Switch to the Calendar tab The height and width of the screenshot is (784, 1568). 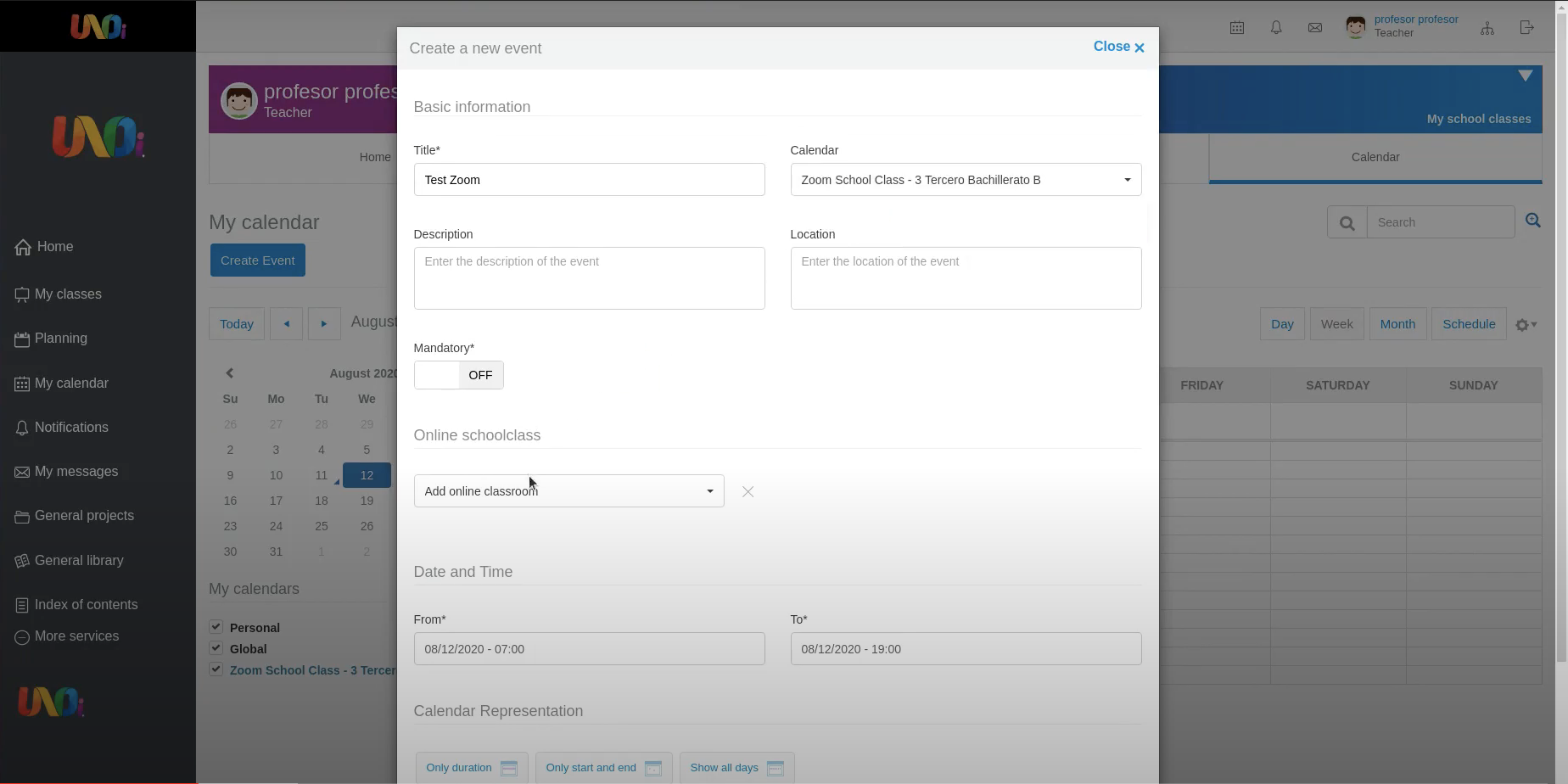click(1375, 157)
